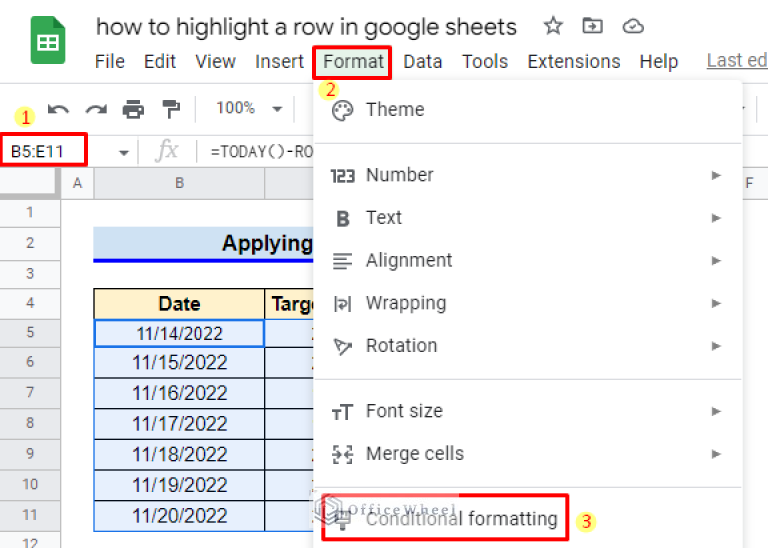Select cell containing 11/16/2022
Image resolution: width=768 pixels, height=548 pixels.
(x=180, y=393)
